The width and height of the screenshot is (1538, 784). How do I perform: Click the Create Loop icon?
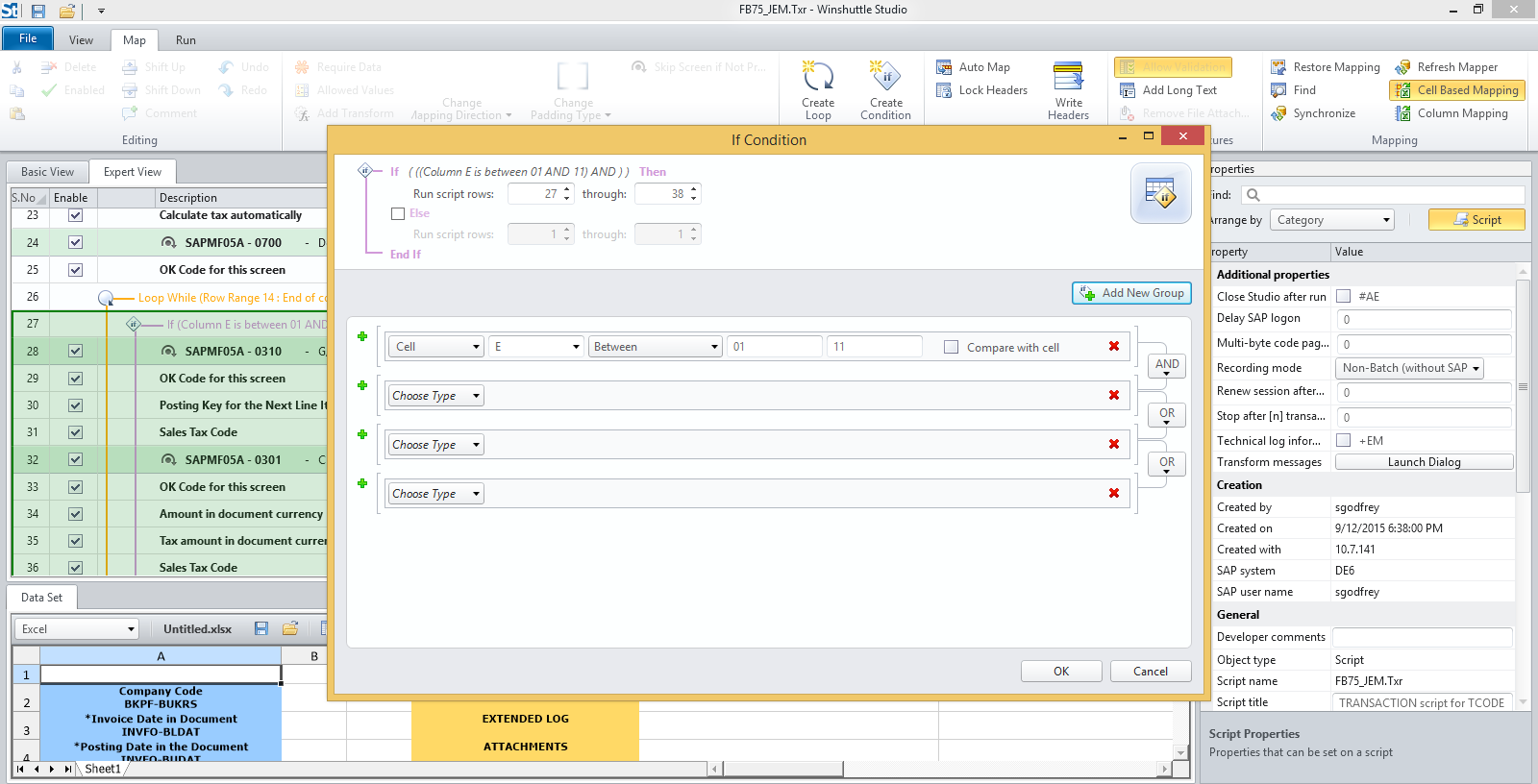[818, 77]
